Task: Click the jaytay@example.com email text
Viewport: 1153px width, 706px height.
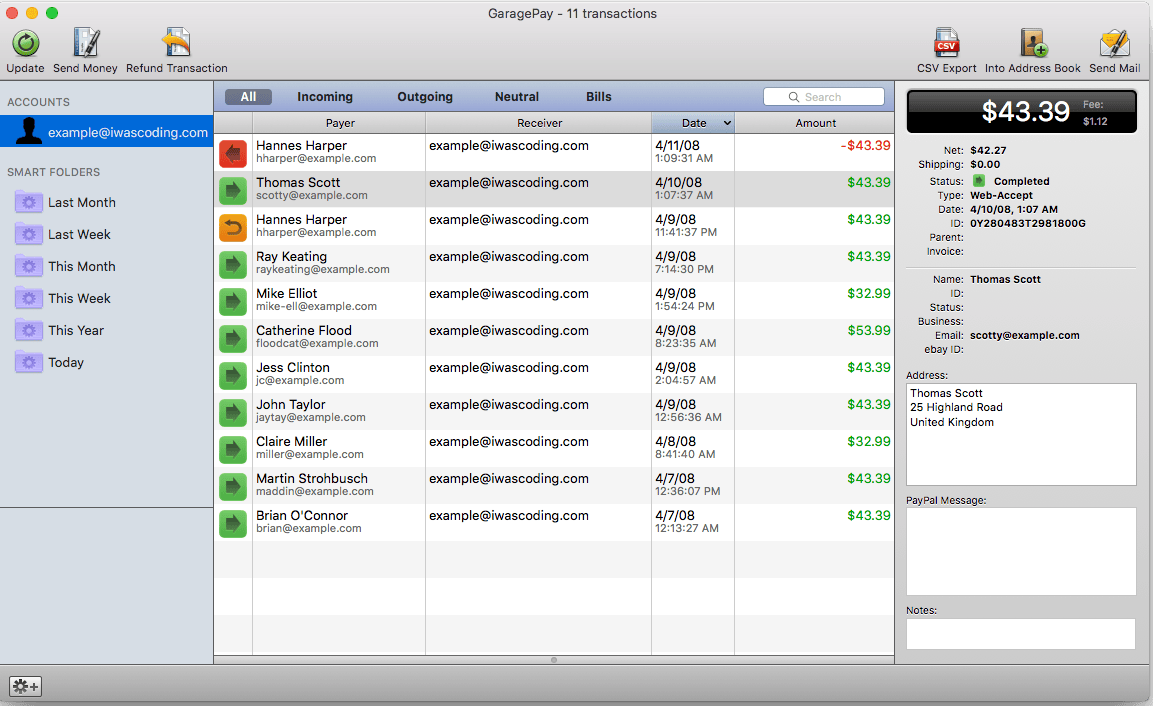Action: [x=310, y=417]
